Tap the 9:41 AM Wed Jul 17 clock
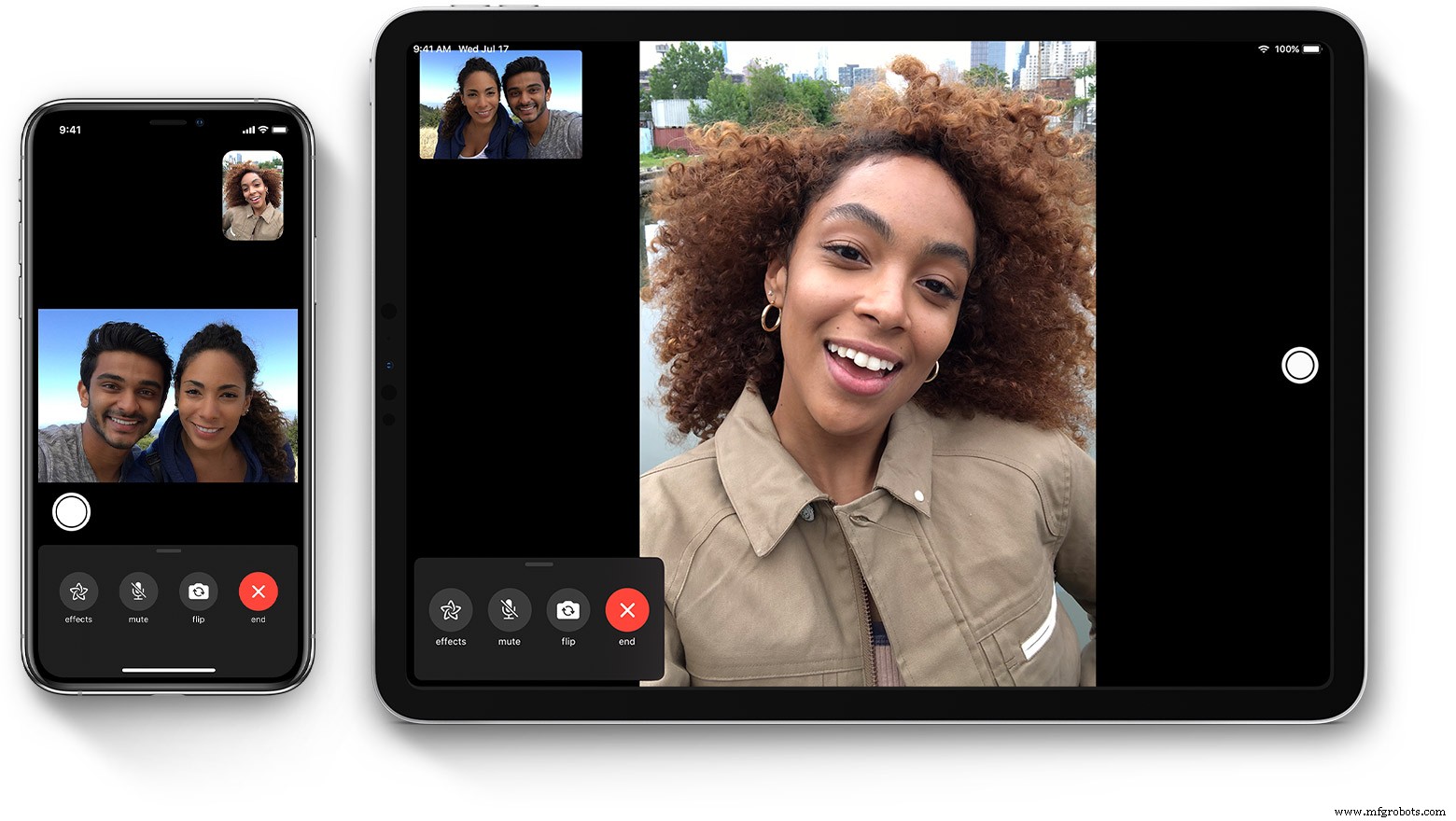This screenshot has width=1456, height=821. click(461, 49)
